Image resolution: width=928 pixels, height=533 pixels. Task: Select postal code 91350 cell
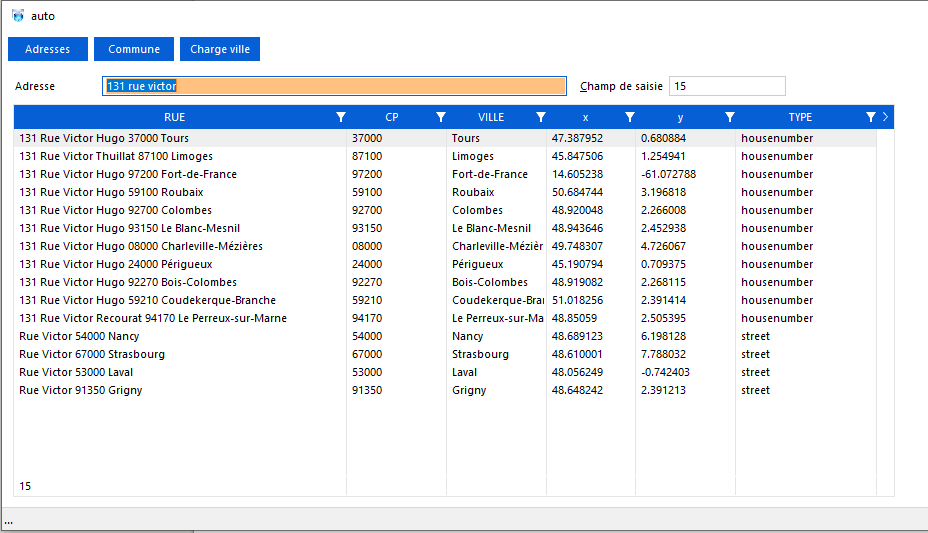366,390
